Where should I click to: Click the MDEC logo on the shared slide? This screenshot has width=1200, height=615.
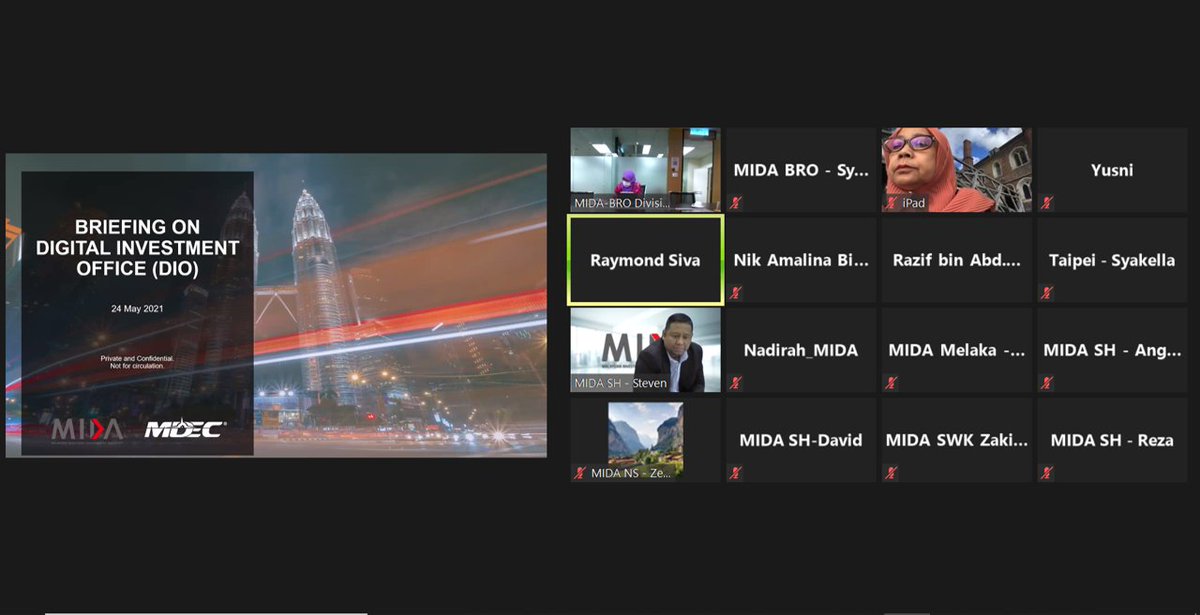[x=186, y=430]
